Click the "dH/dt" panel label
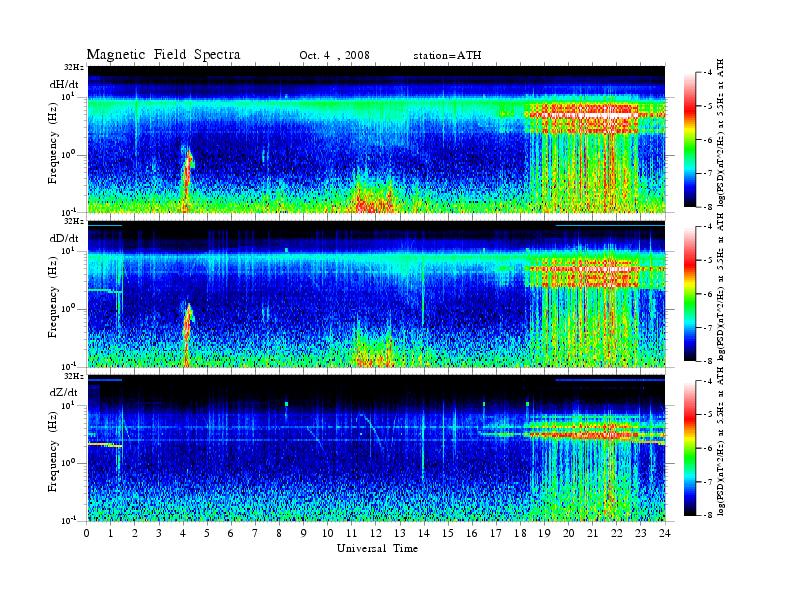Image resolution: width=792 pixels, height=612 pixels. 64,84
